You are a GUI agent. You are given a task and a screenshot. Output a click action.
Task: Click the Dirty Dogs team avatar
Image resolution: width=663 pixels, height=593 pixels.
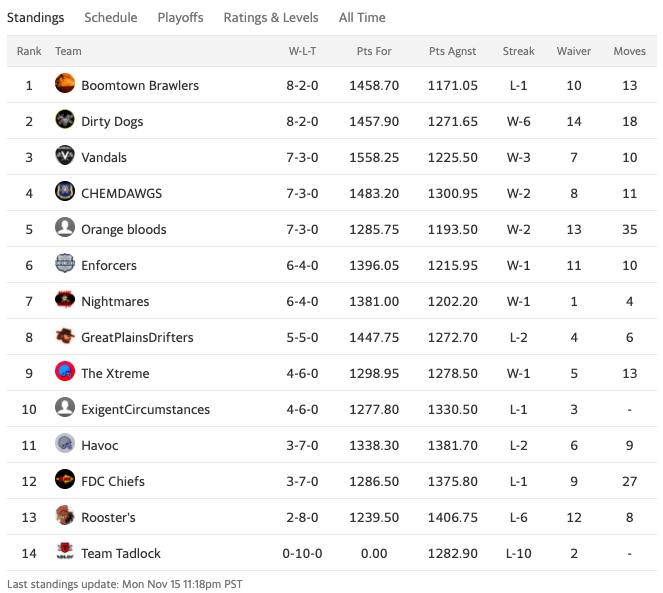[x=65, y=119]
